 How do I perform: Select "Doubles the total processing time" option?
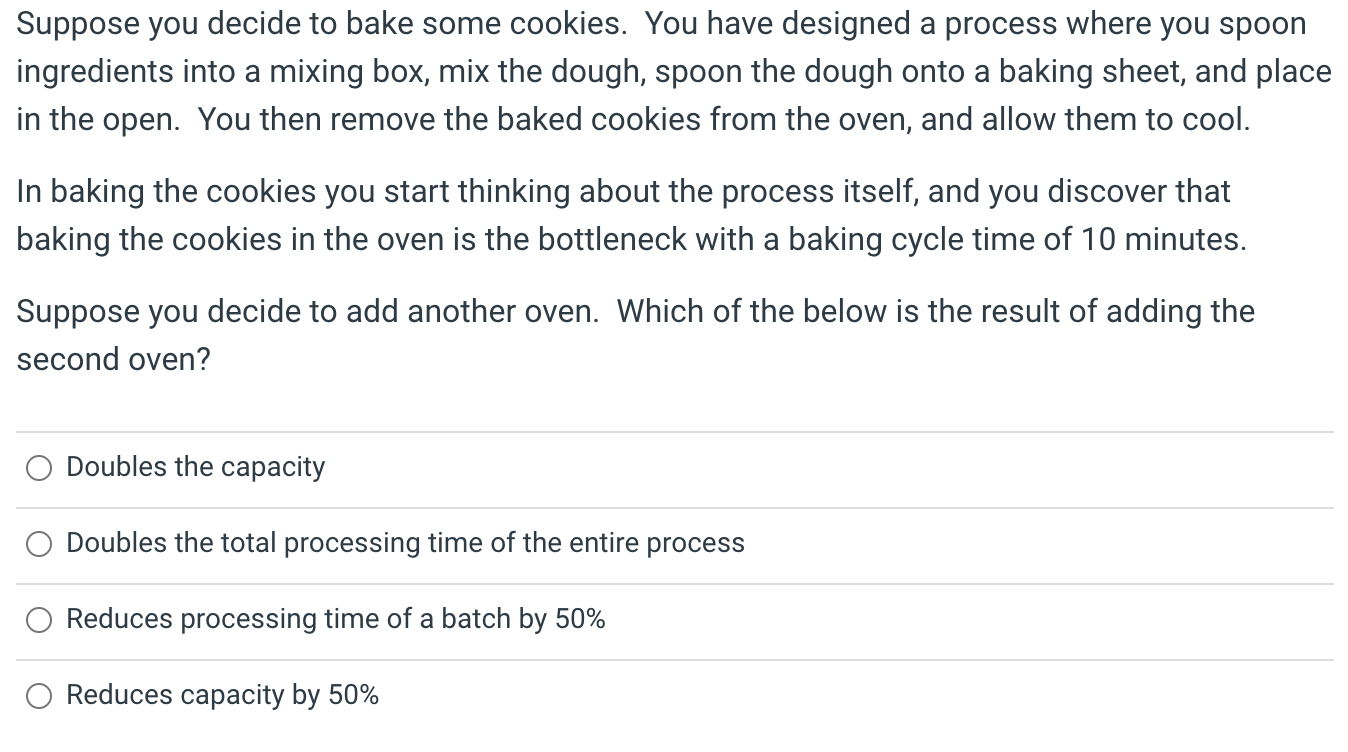pos(39,544)
